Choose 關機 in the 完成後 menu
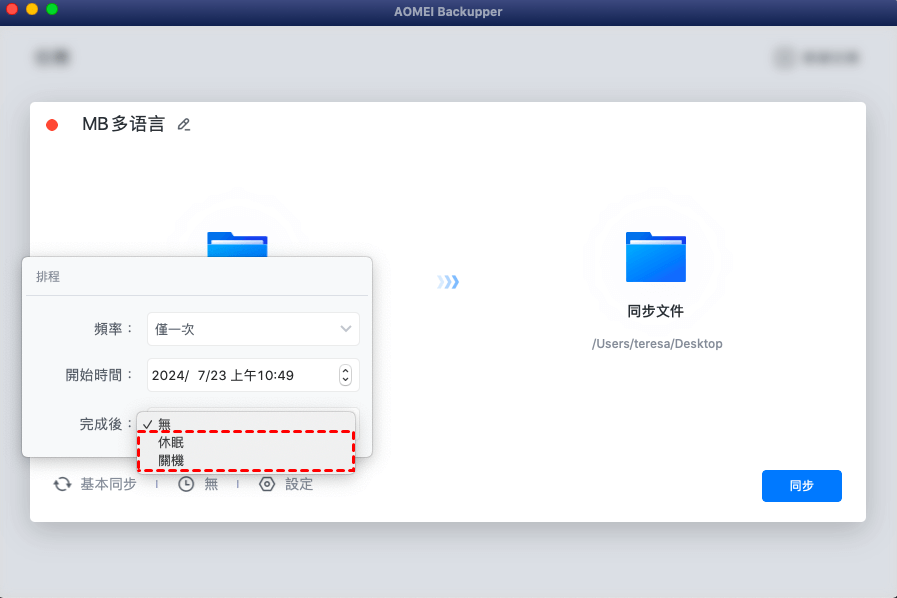Viewport: 897px width, 598px height. click(x=246, y=460)
